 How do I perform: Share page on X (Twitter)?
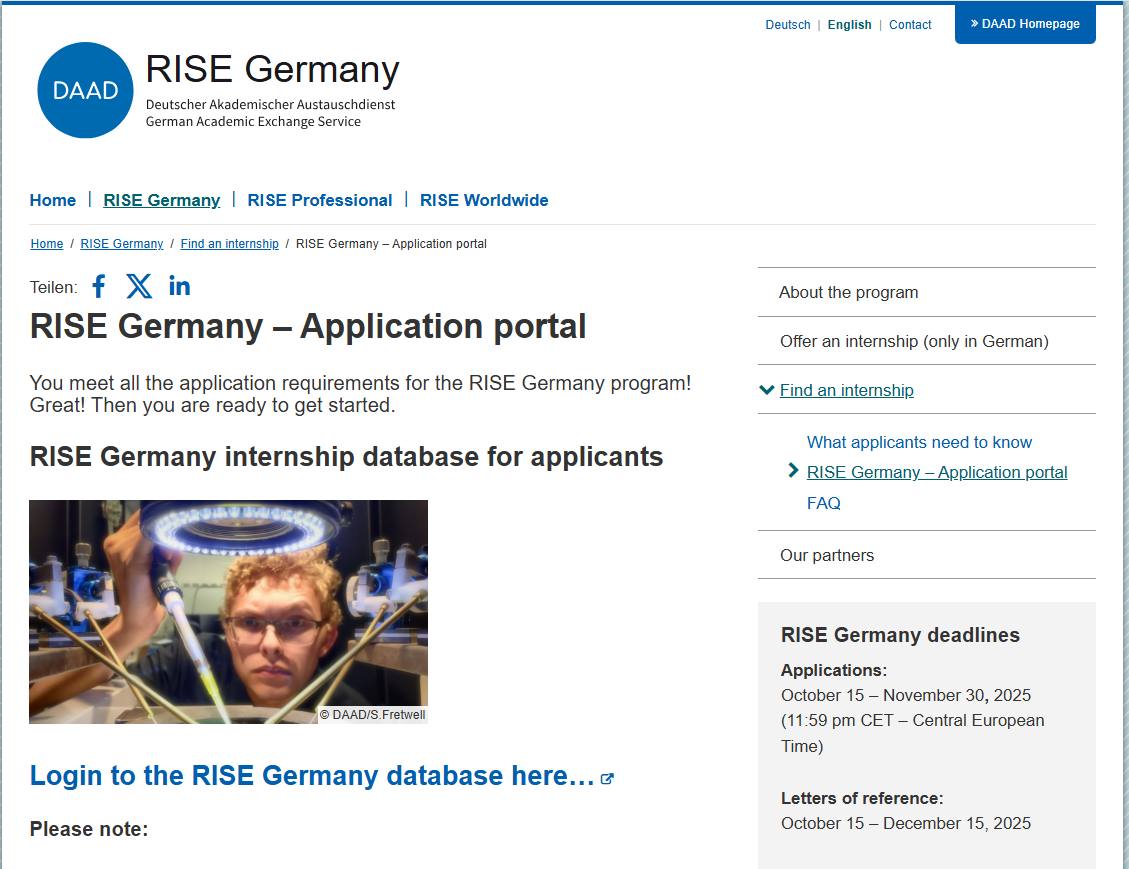coord(139,287)
